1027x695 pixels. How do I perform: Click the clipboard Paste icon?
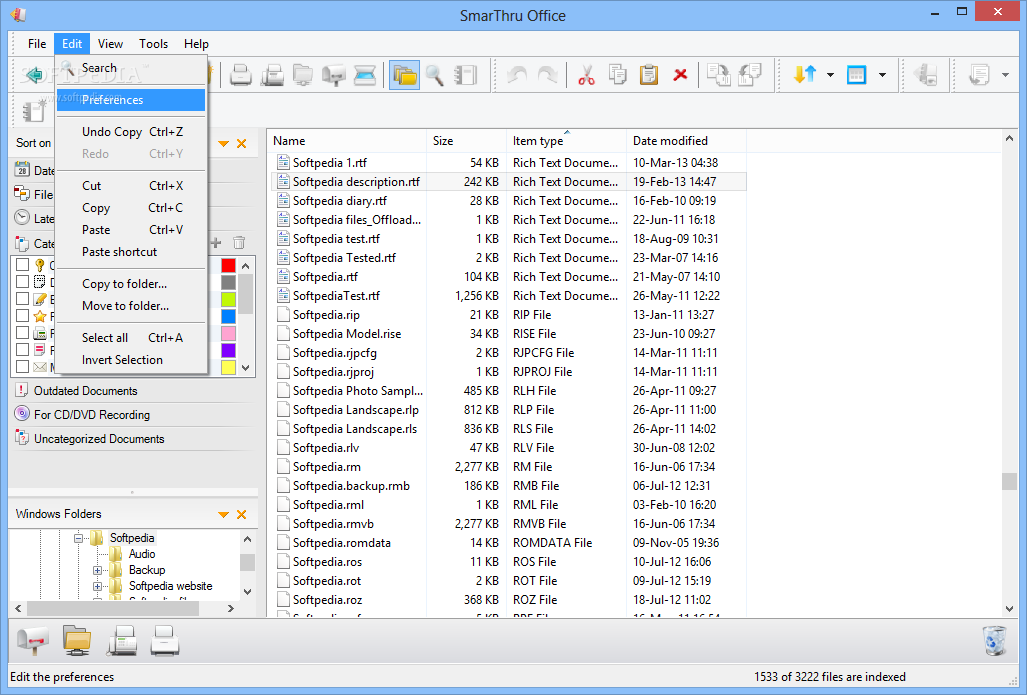pos(648,75)
